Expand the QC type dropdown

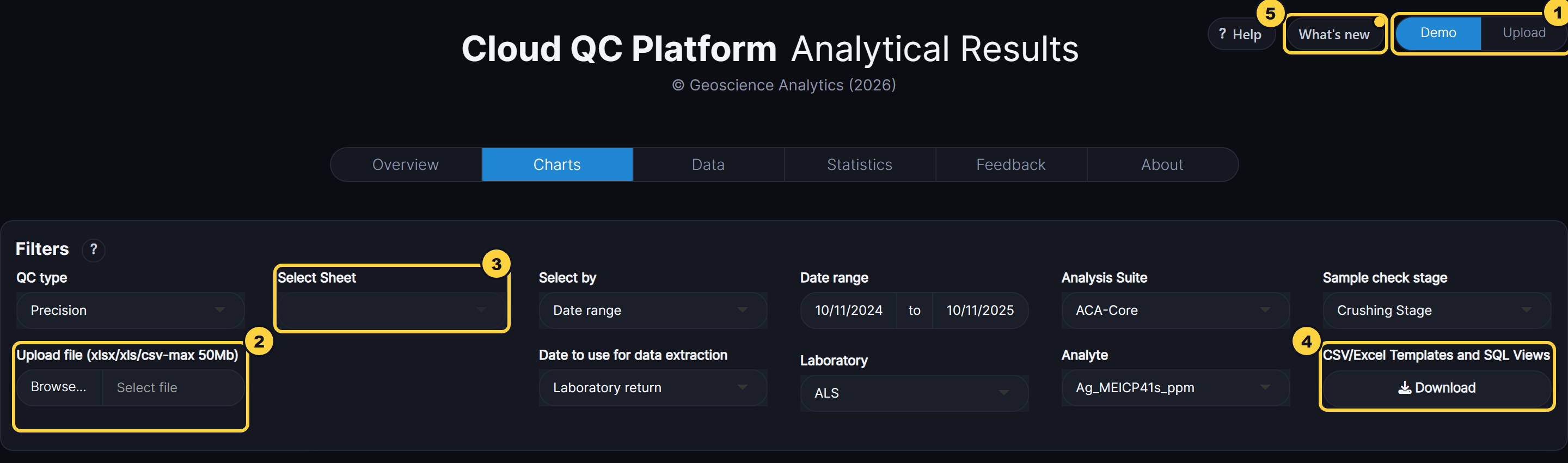tap(130, 310)
